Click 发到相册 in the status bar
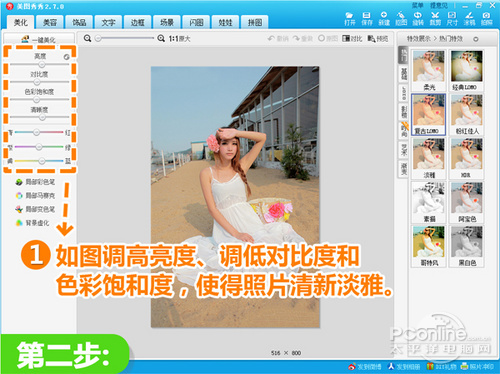 404,367
